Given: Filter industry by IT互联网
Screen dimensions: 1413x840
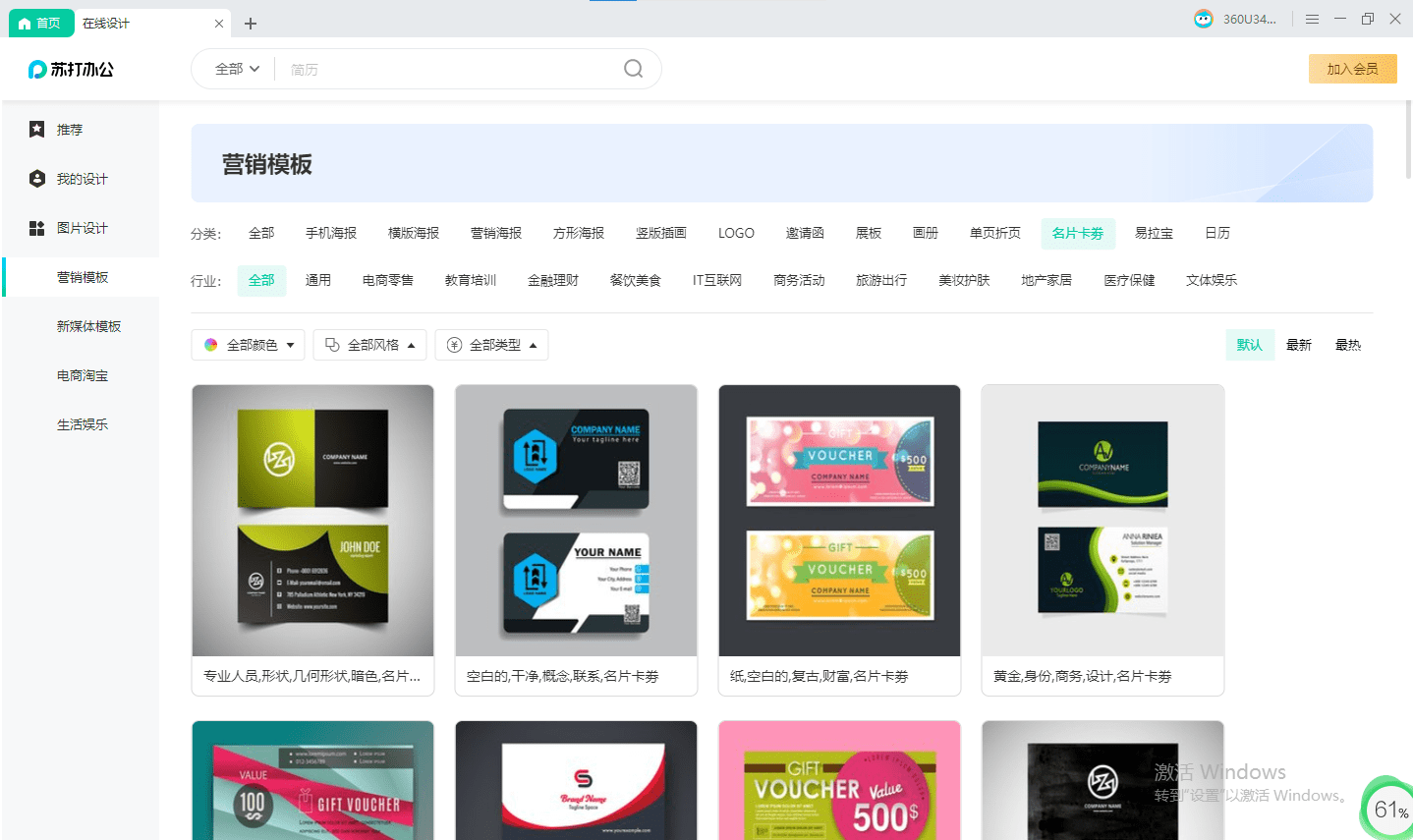Looking at the screenshot, I should click(x=717, y=280).
